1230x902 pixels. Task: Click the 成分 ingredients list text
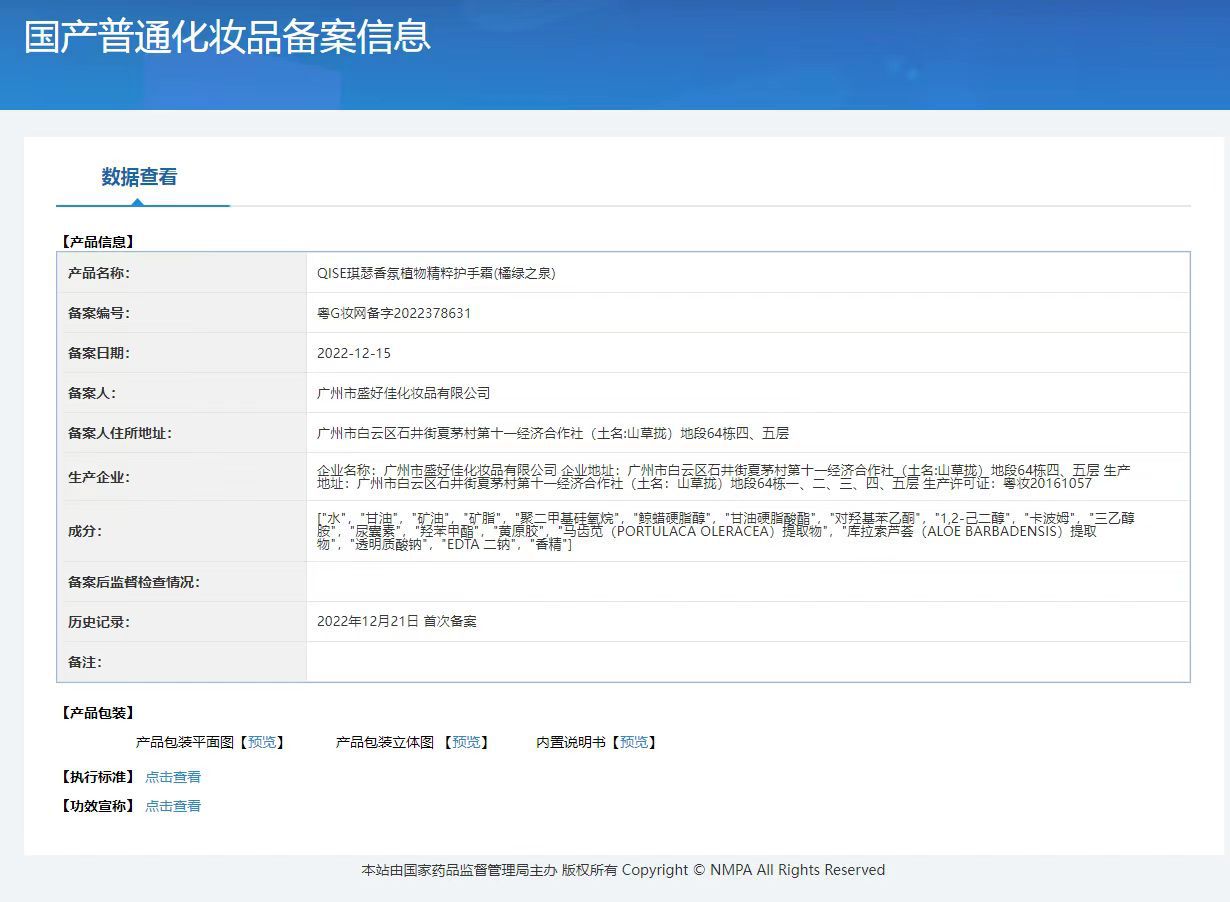[x=724, y=531]
